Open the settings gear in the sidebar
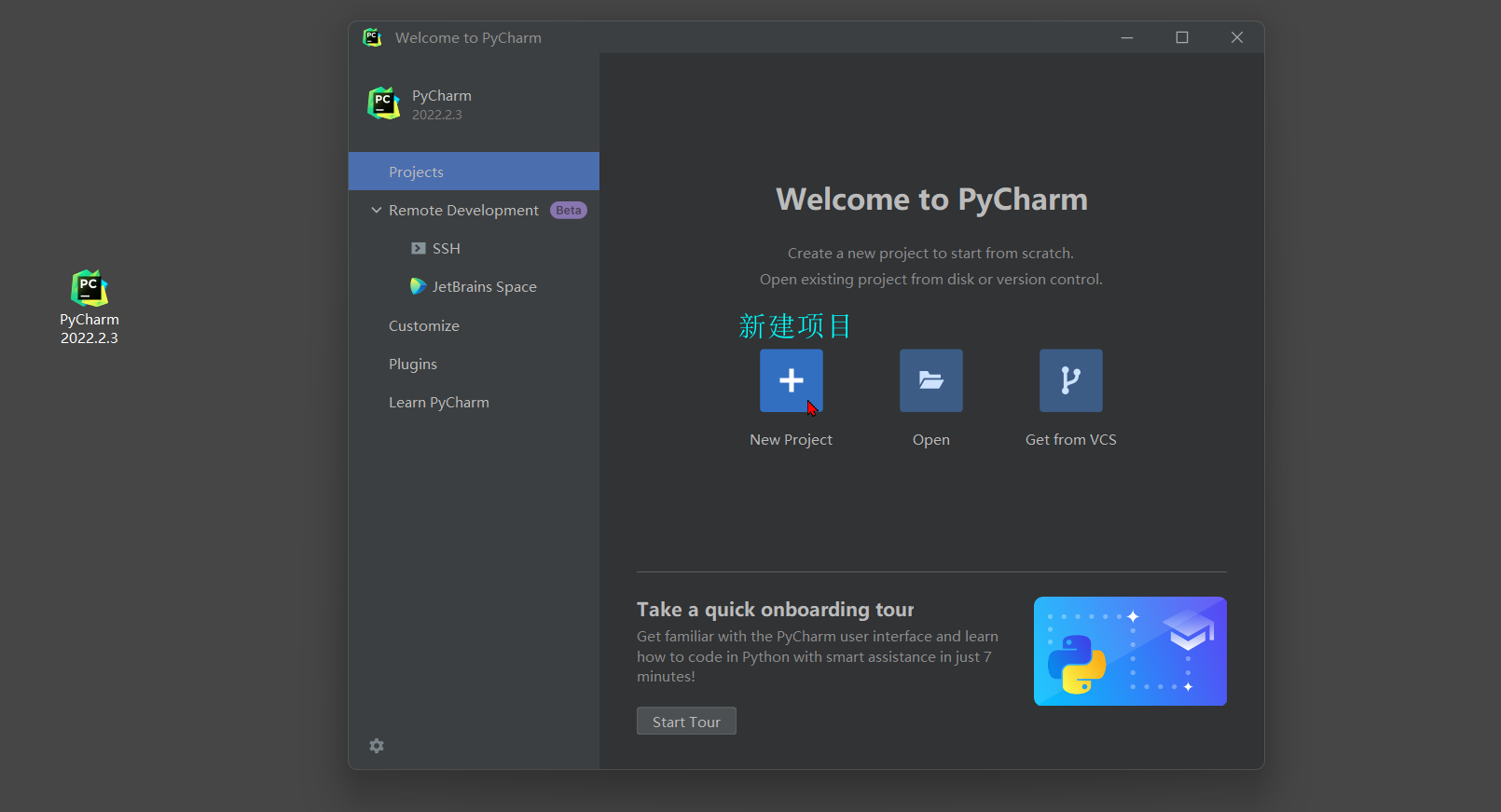The image size is (1501, 812). point(377,746)
